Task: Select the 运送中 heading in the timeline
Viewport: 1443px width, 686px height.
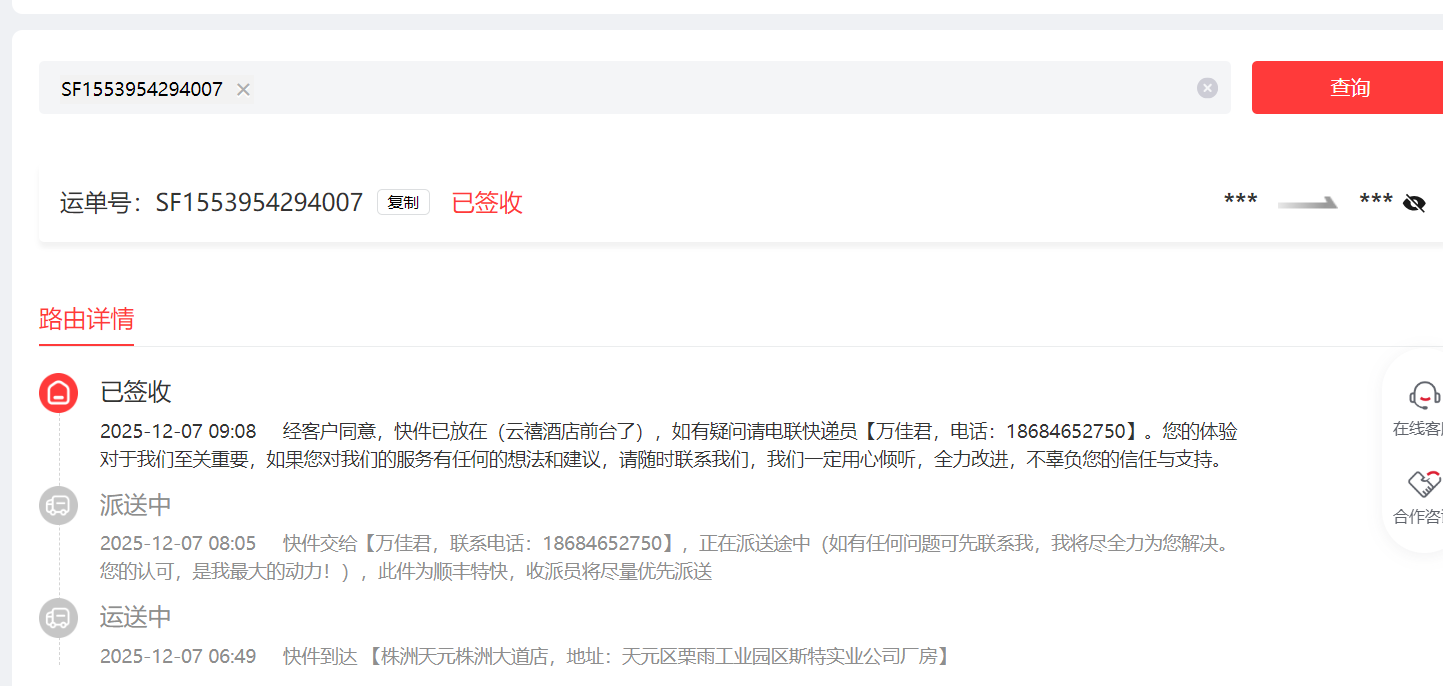Action: click(136, 618)
